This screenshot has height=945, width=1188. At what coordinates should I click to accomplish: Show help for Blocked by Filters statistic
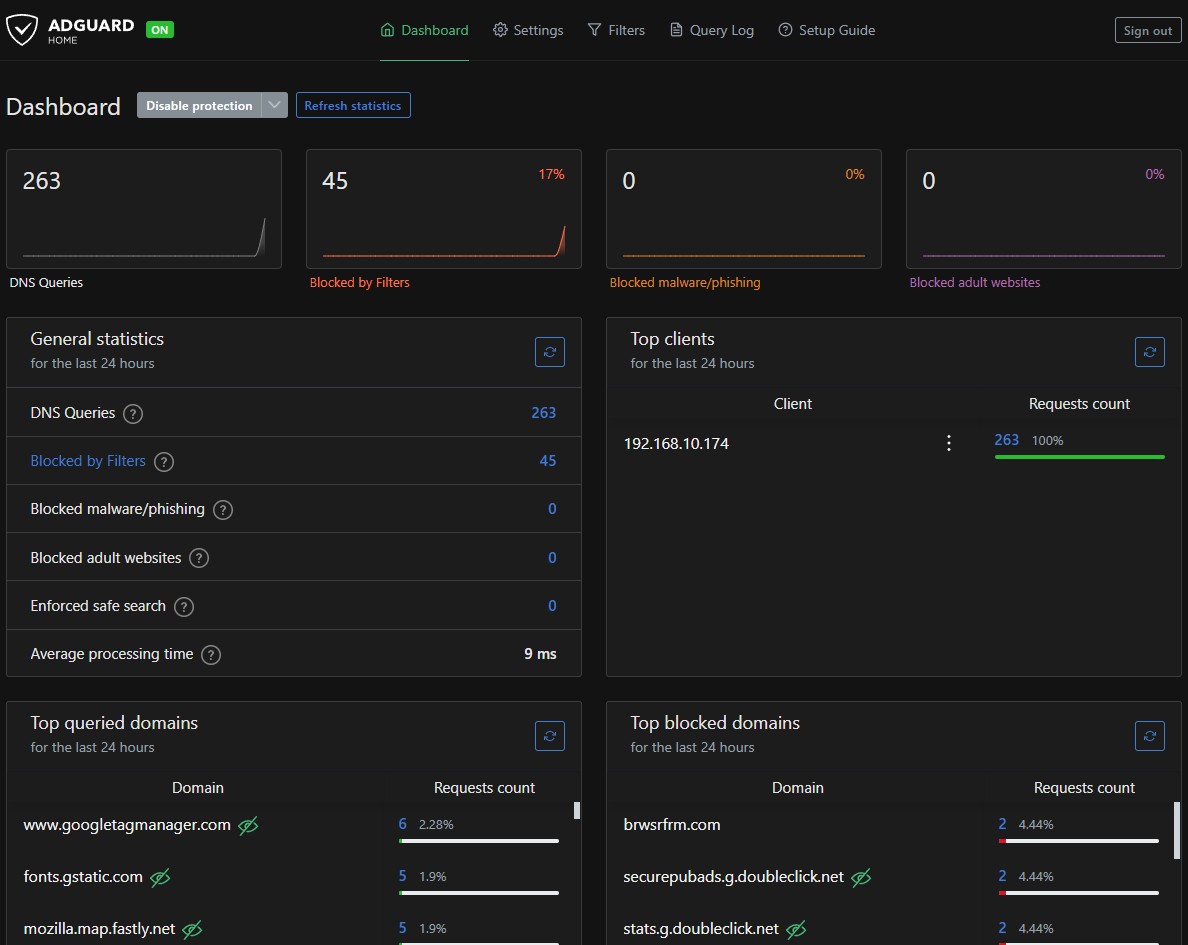tap(164, 462)
